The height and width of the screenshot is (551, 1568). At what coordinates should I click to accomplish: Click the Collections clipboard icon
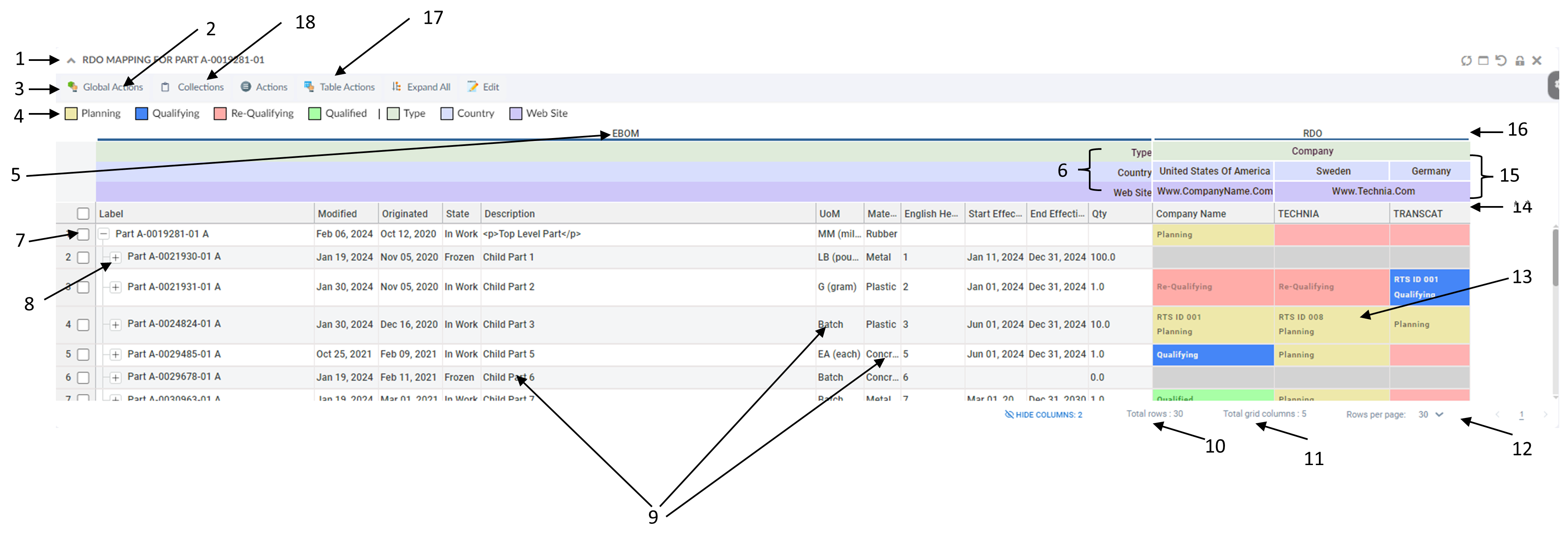tap(165, 87)
